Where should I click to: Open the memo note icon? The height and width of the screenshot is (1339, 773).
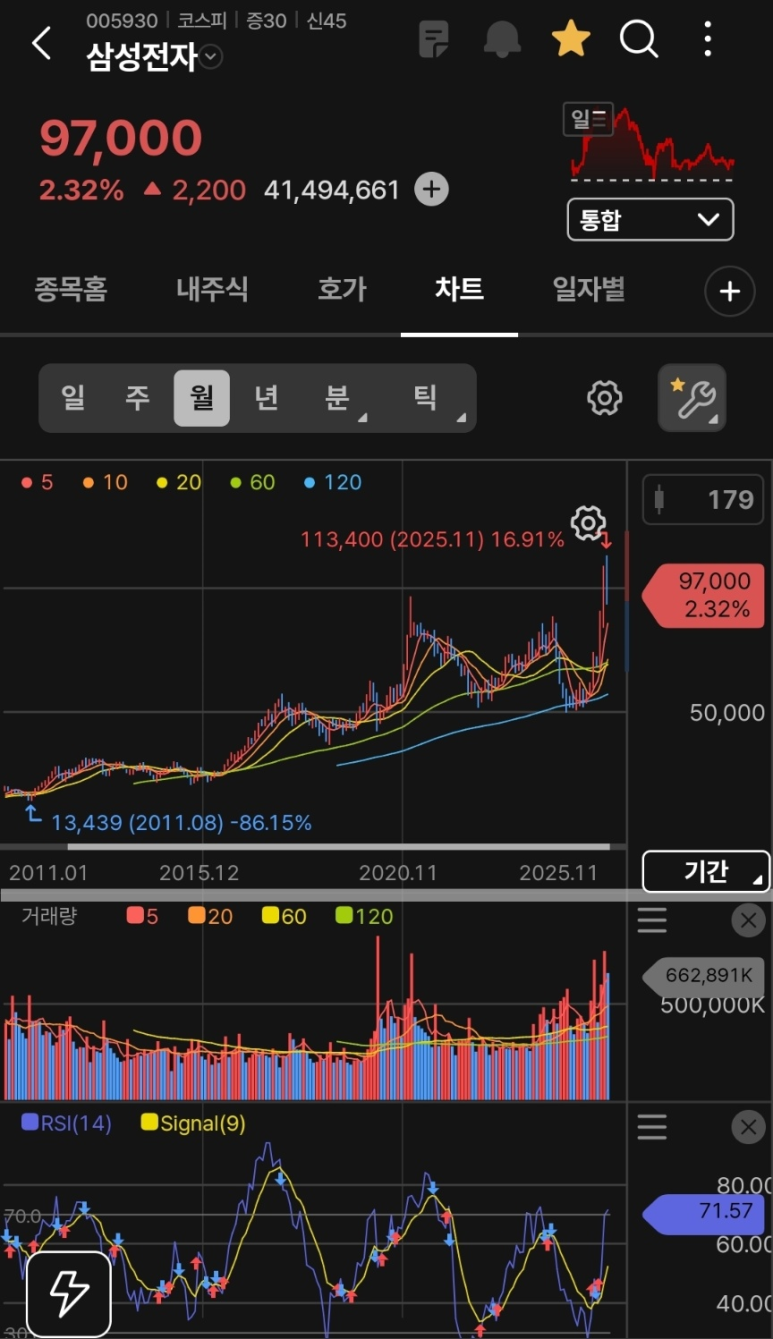click(x=434, y=40)
